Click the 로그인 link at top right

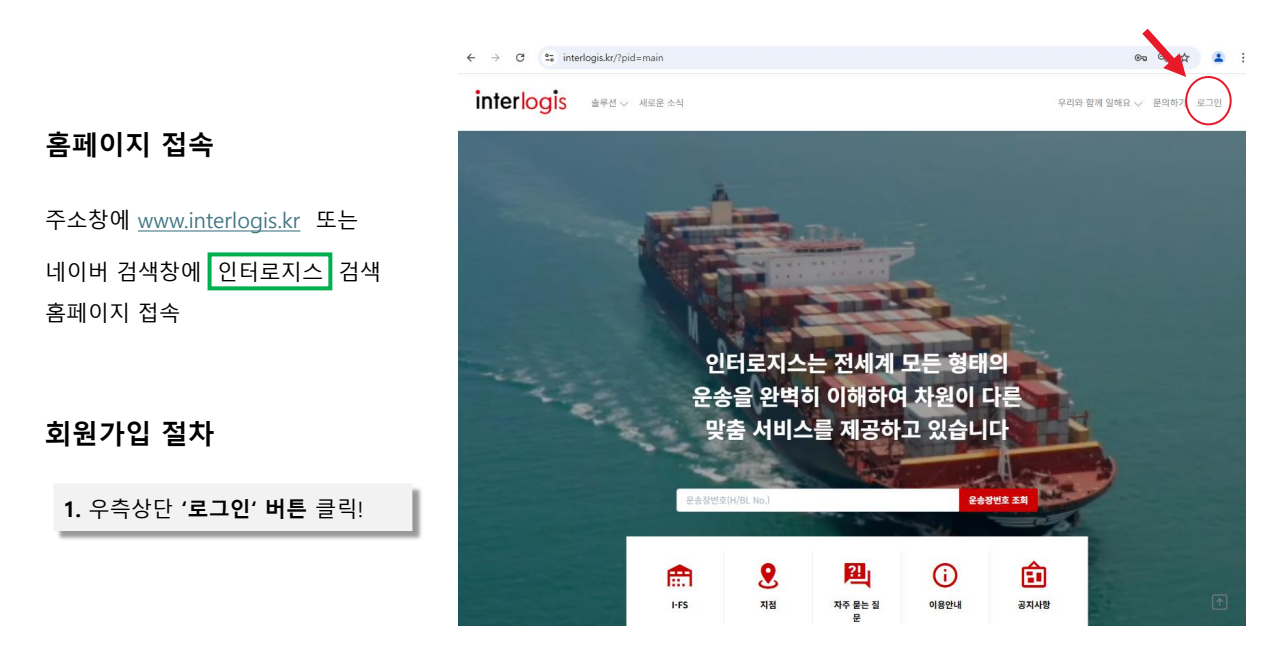point(1209,103)
